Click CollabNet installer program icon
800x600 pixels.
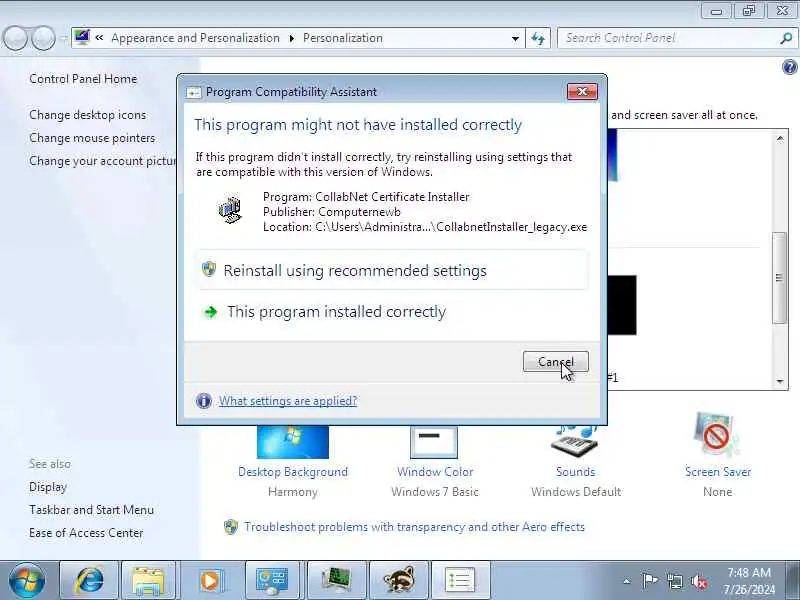tap(230, 210)
